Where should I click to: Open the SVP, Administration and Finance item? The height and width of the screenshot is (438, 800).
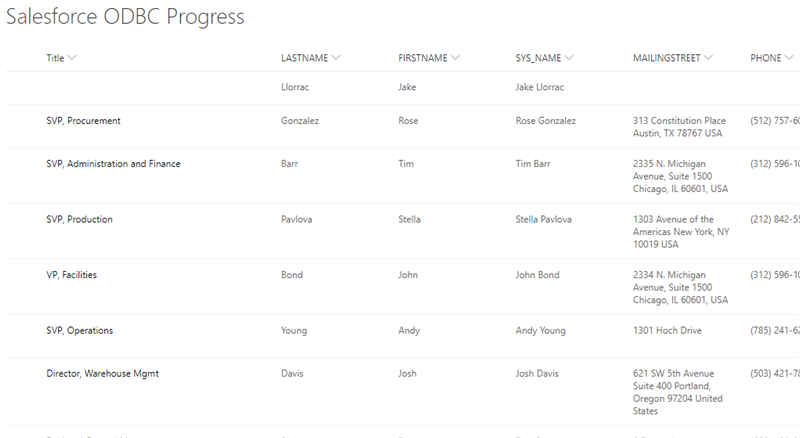click(x=113, y=164)
